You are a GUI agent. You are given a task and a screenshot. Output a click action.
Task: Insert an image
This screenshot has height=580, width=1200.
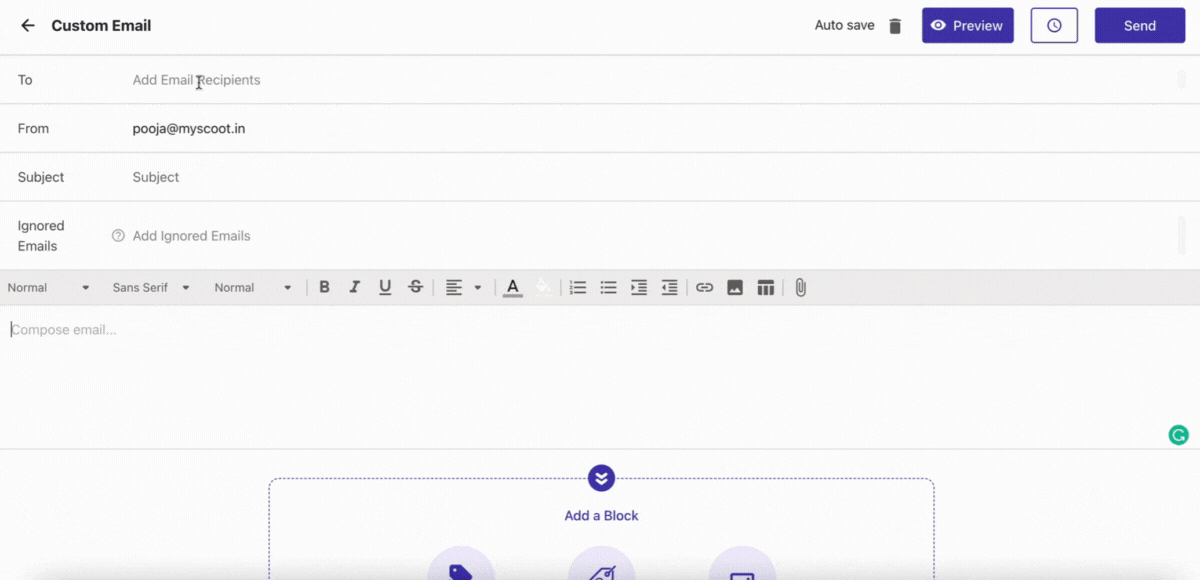tap(735, 287)
